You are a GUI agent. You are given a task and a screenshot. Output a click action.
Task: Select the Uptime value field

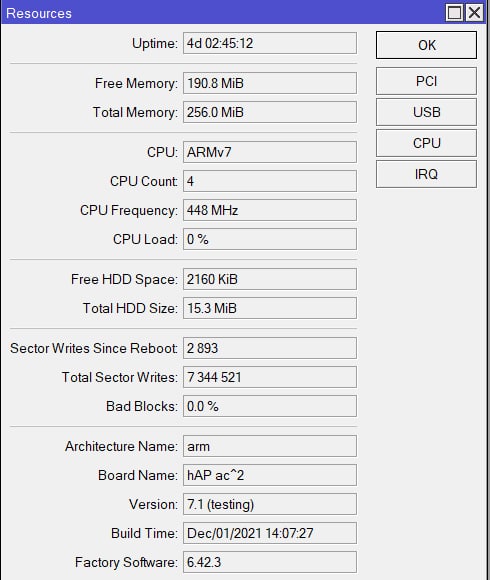click(x=270, y=43)
